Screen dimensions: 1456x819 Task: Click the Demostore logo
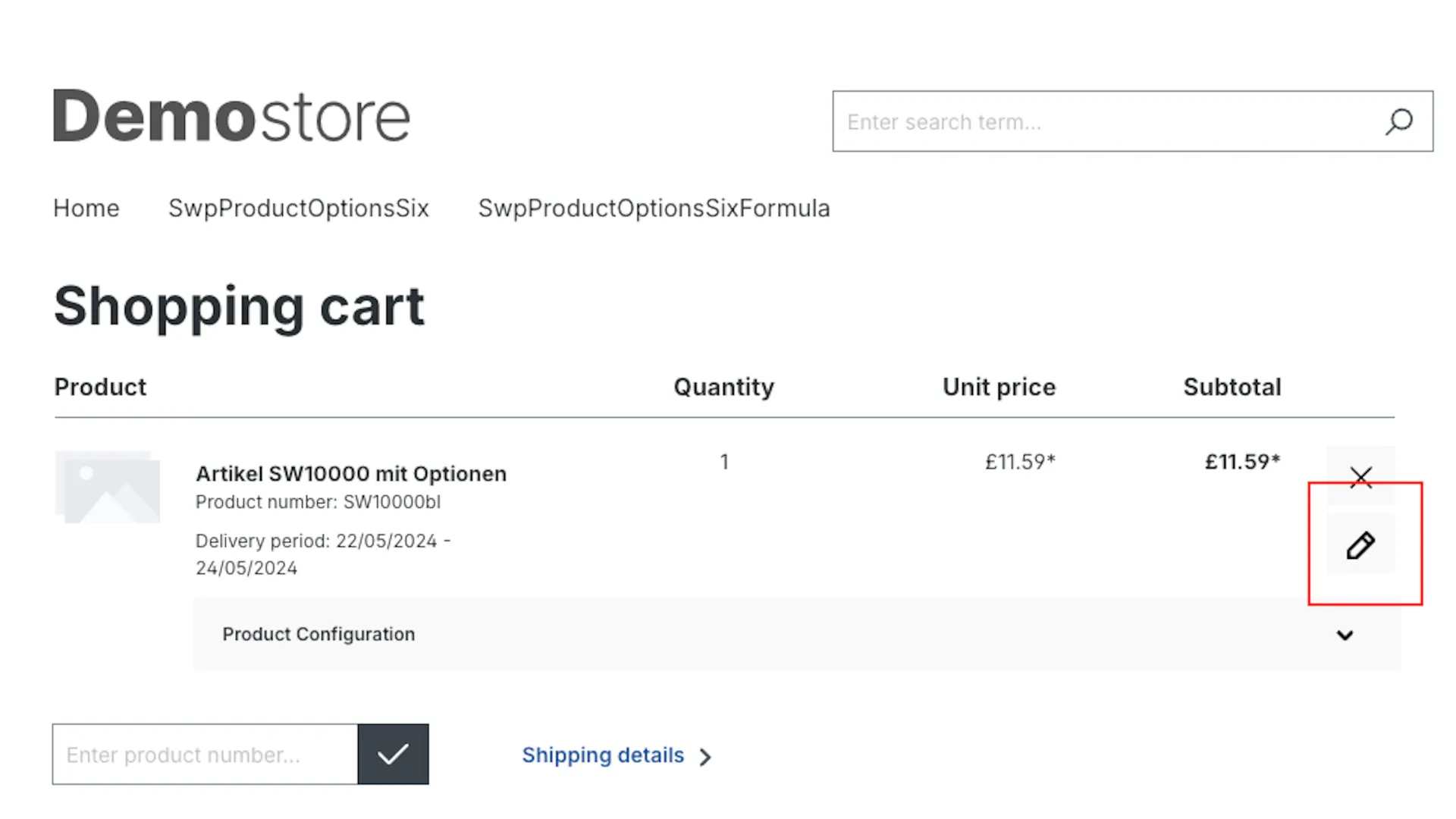[x=231, y=116]
